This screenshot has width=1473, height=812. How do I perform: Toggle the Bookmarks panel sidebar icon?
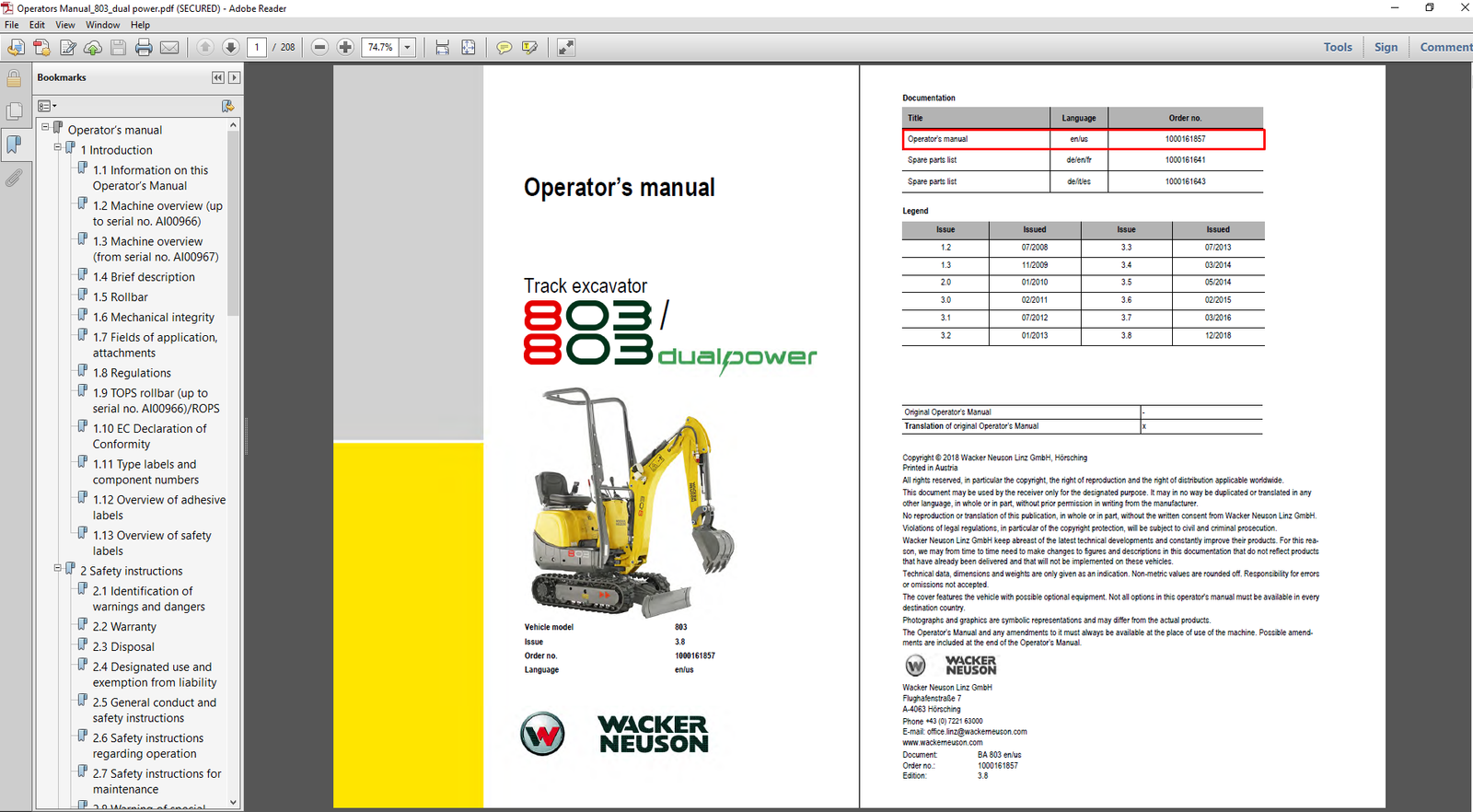coord(14,144)
